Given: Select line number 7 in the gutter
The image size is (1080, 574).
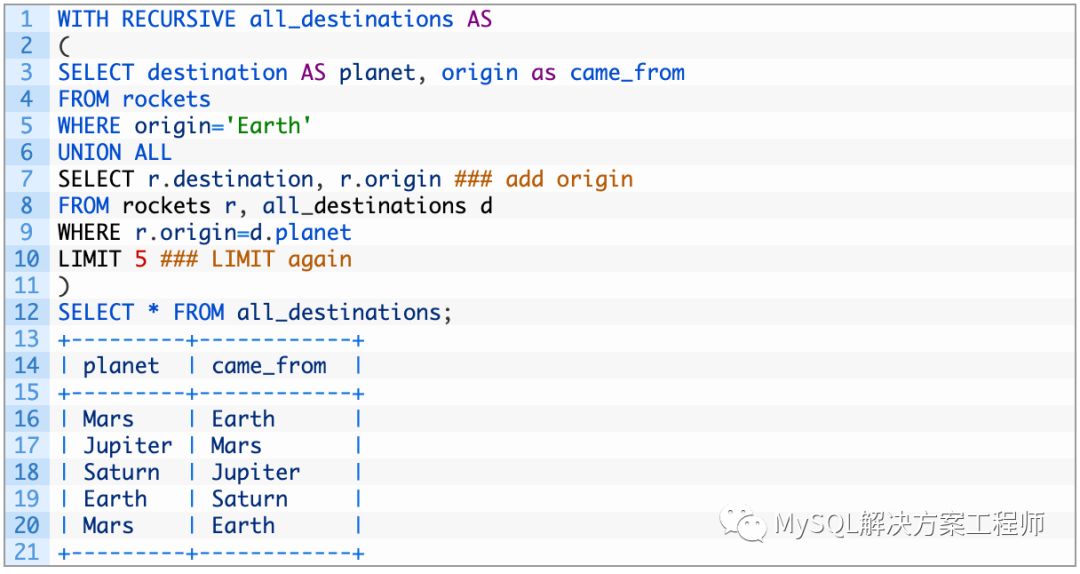Looking at the screenshot, I should [26, 179].
